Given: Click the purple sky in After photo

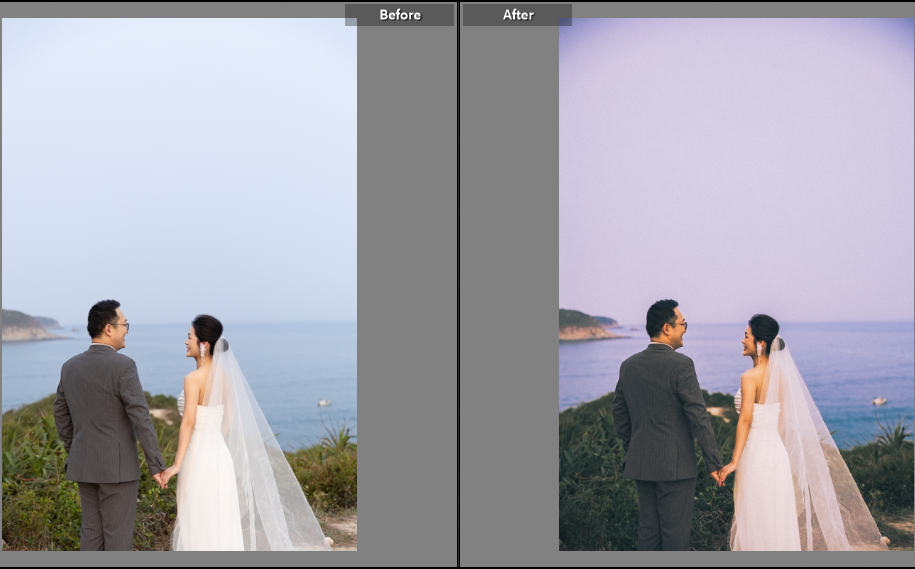Looking at the screenshot, I should [737, 150].
